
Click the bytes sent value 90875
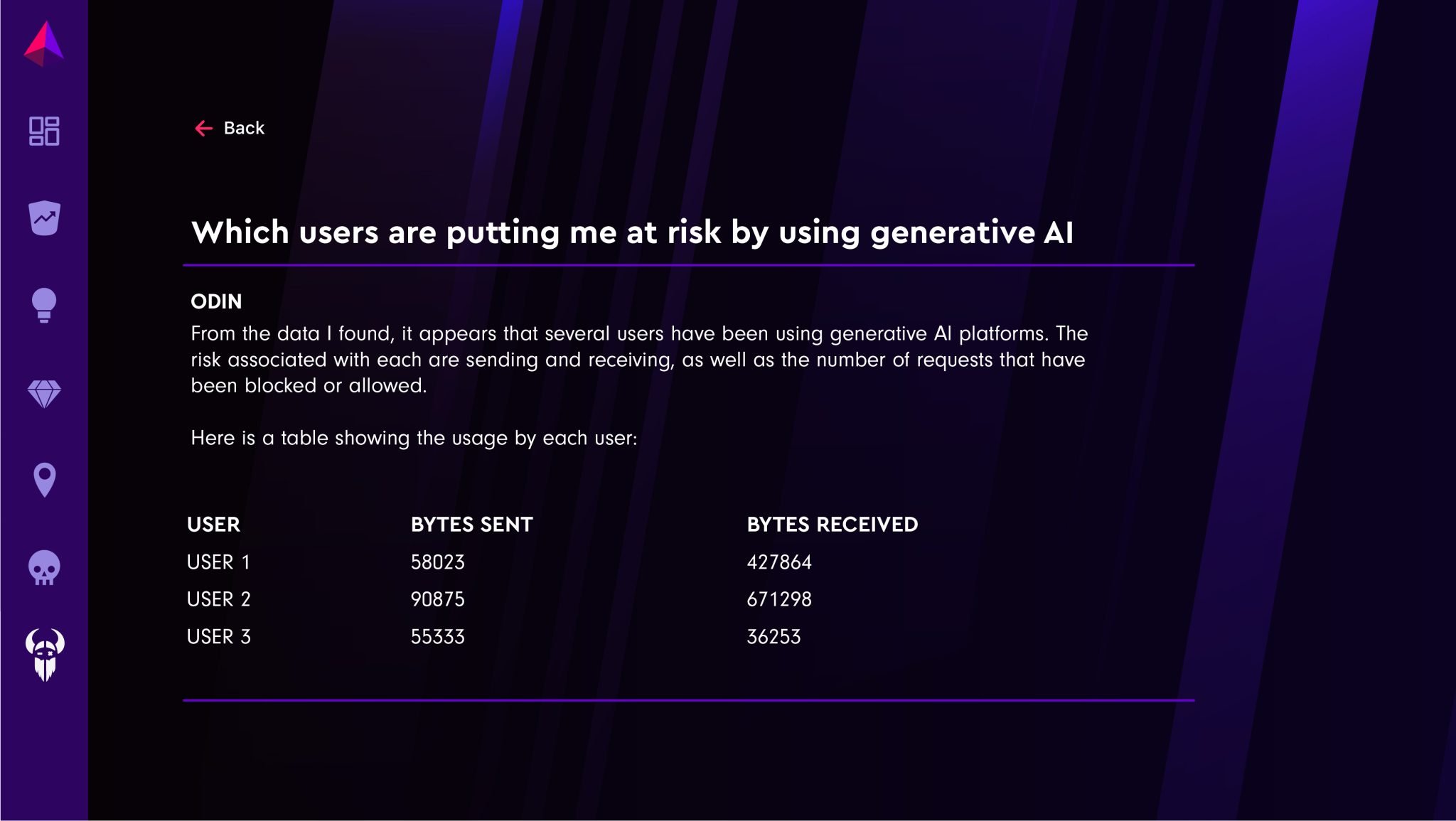pyautogui.click(x=437, y=599)
